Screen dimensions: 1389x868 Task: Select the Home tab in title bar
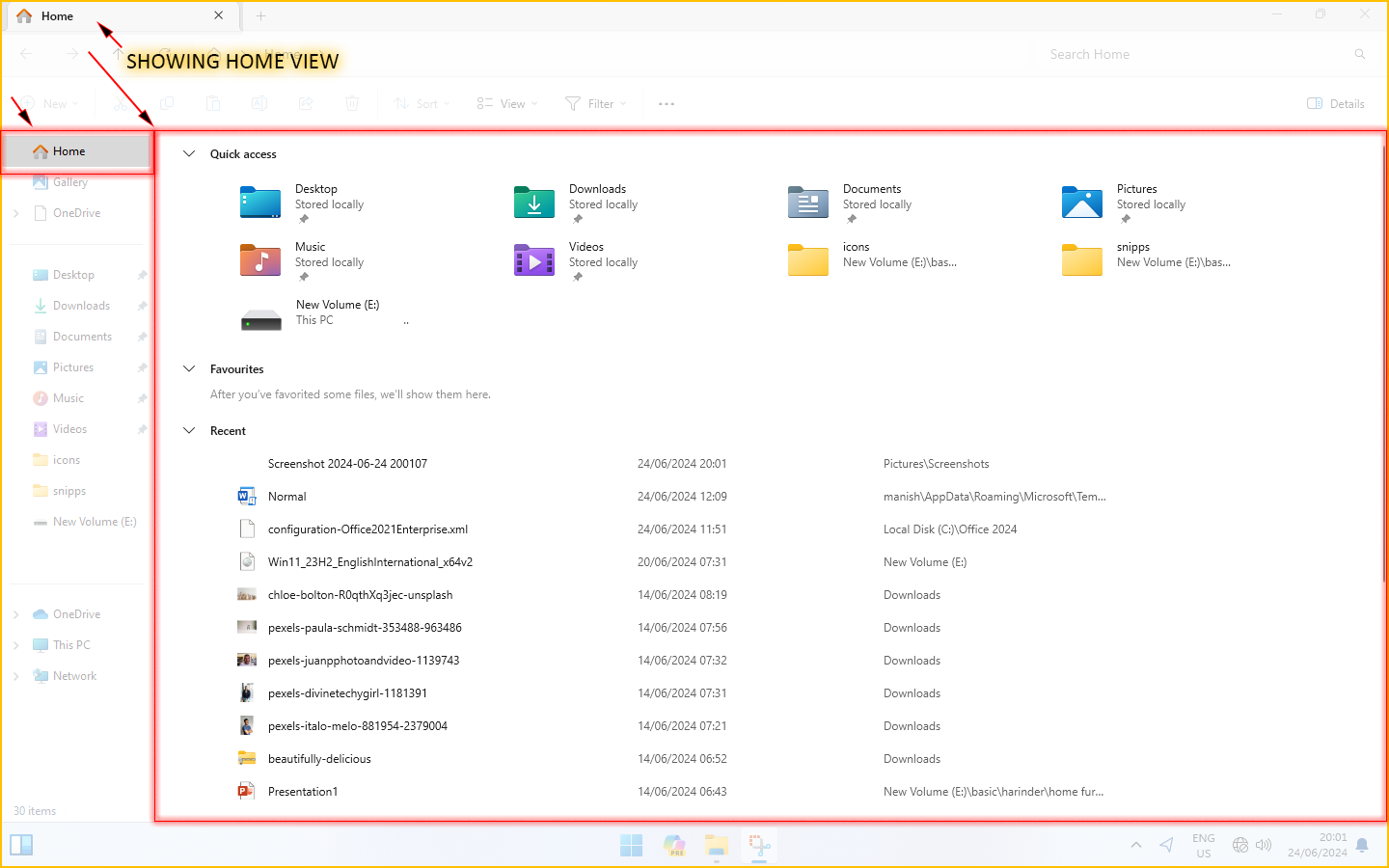[58, 16]
